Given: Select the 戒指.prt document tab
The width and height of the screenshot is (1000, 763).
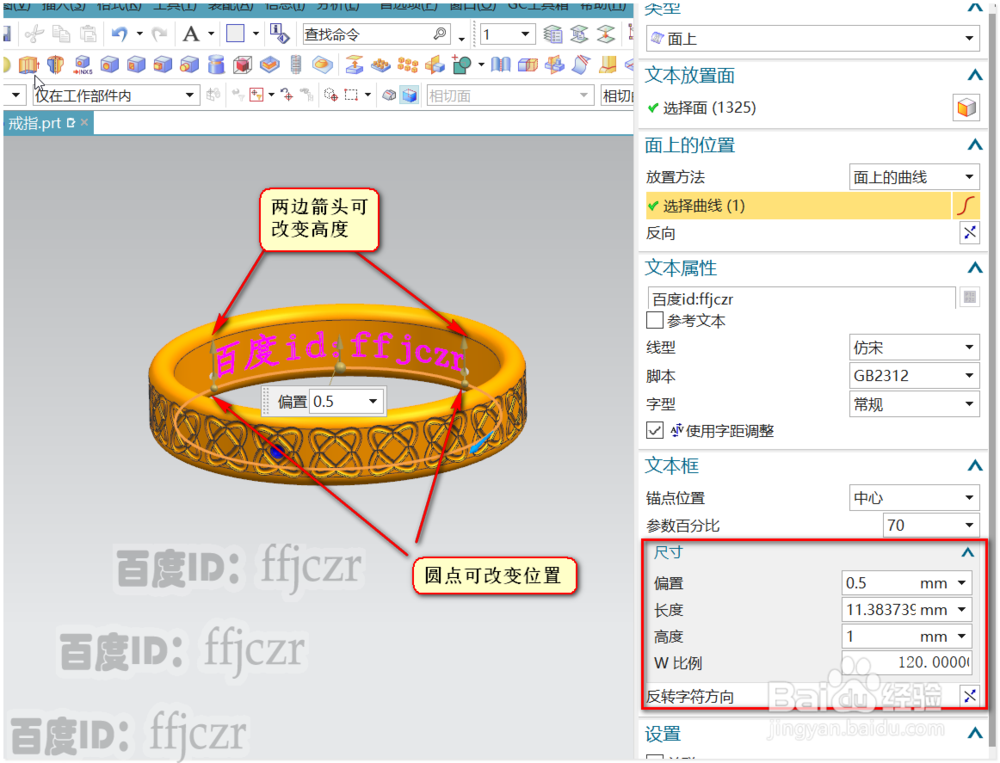Looking at the screenshot, I should tap(38, 124).
